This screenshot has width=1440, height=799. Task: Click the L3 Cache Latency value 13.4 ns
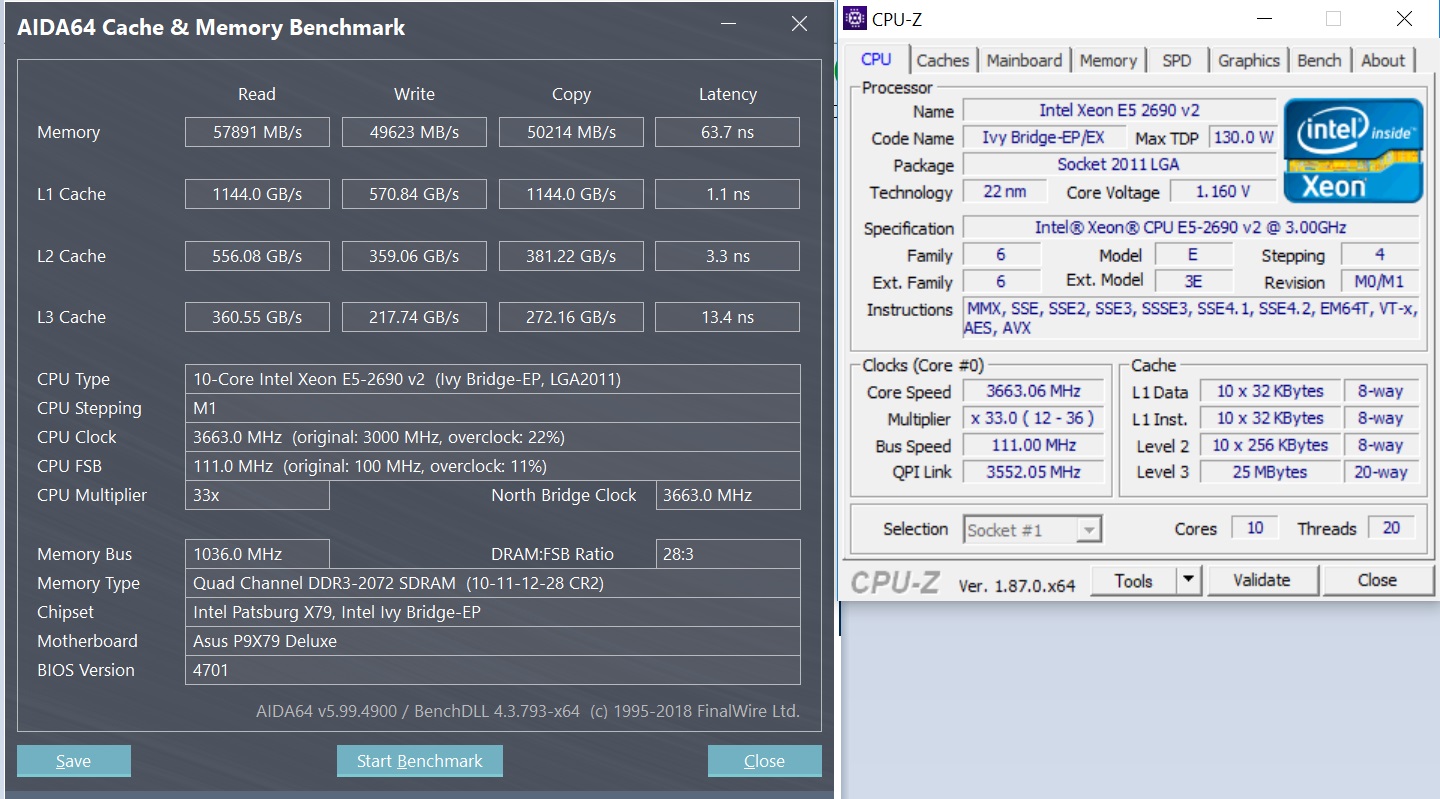point(728,317)
